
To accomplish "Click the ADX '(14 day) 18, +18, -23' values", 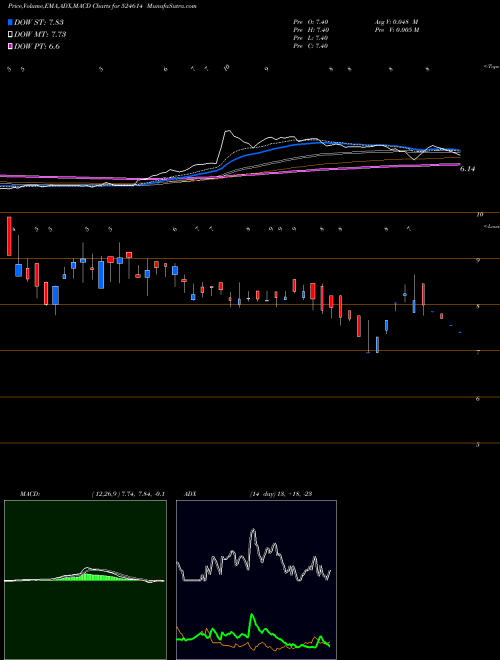I will pyautogui.click(x=280, y=494).
